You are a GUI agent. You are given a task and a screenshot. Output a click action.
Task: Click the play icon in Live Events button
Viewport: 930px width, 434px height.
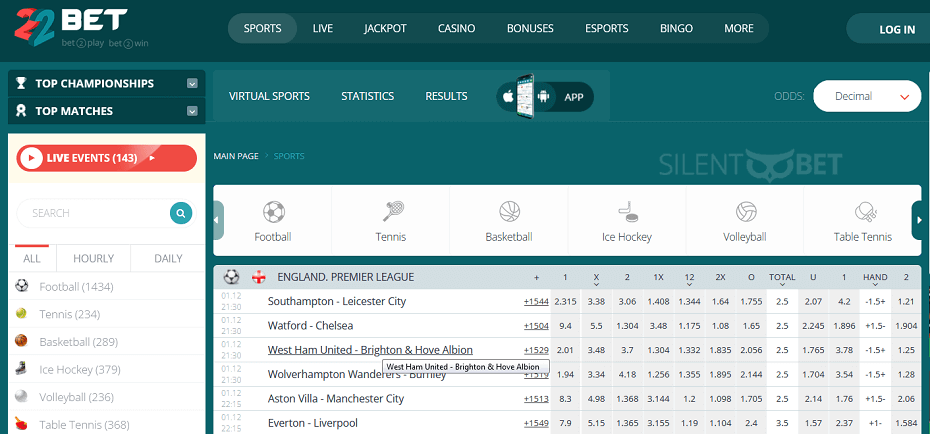coord(31,158)
